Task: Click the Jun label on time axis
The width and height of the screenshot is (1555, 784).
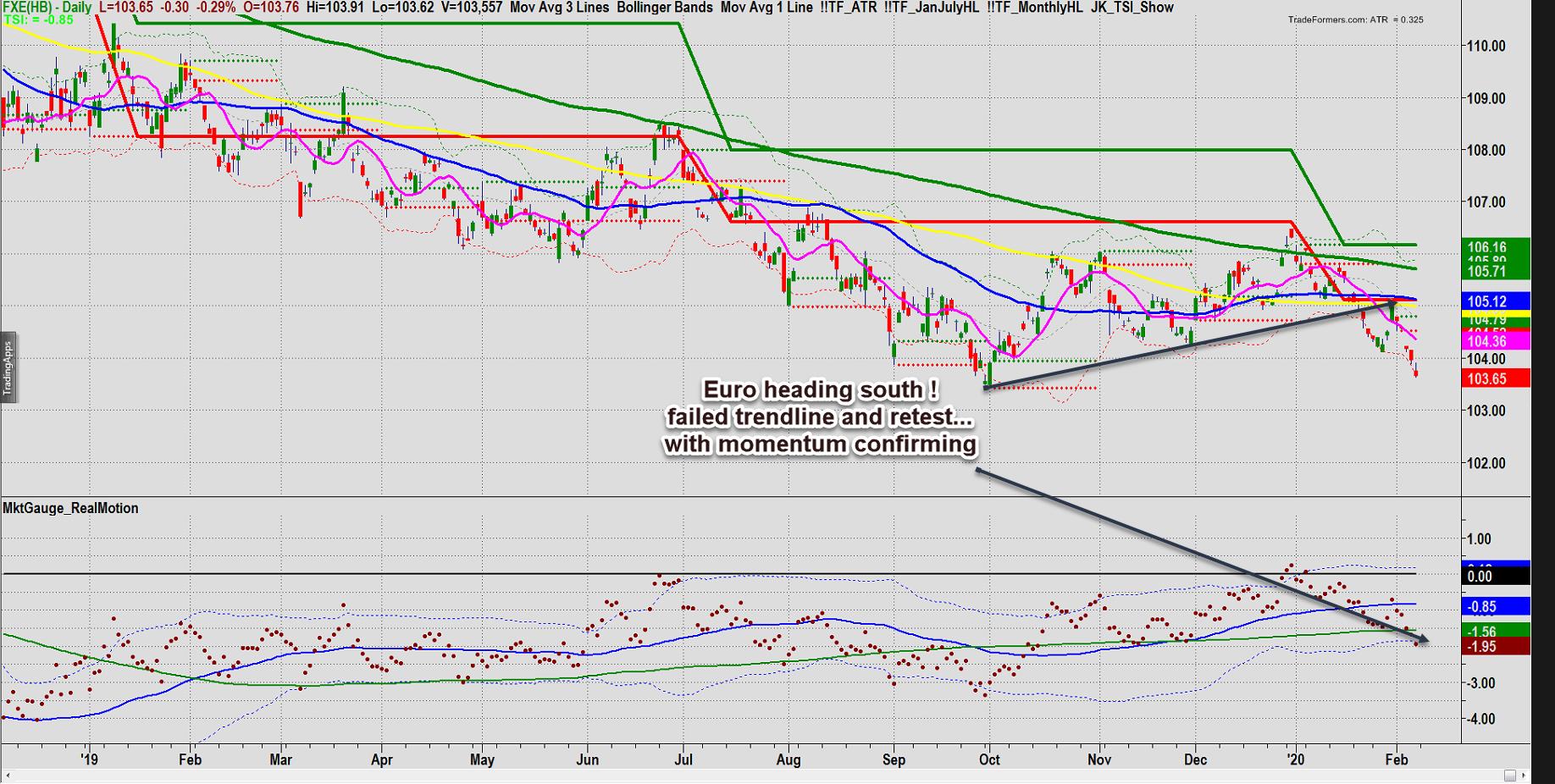Action: (587, 759)
